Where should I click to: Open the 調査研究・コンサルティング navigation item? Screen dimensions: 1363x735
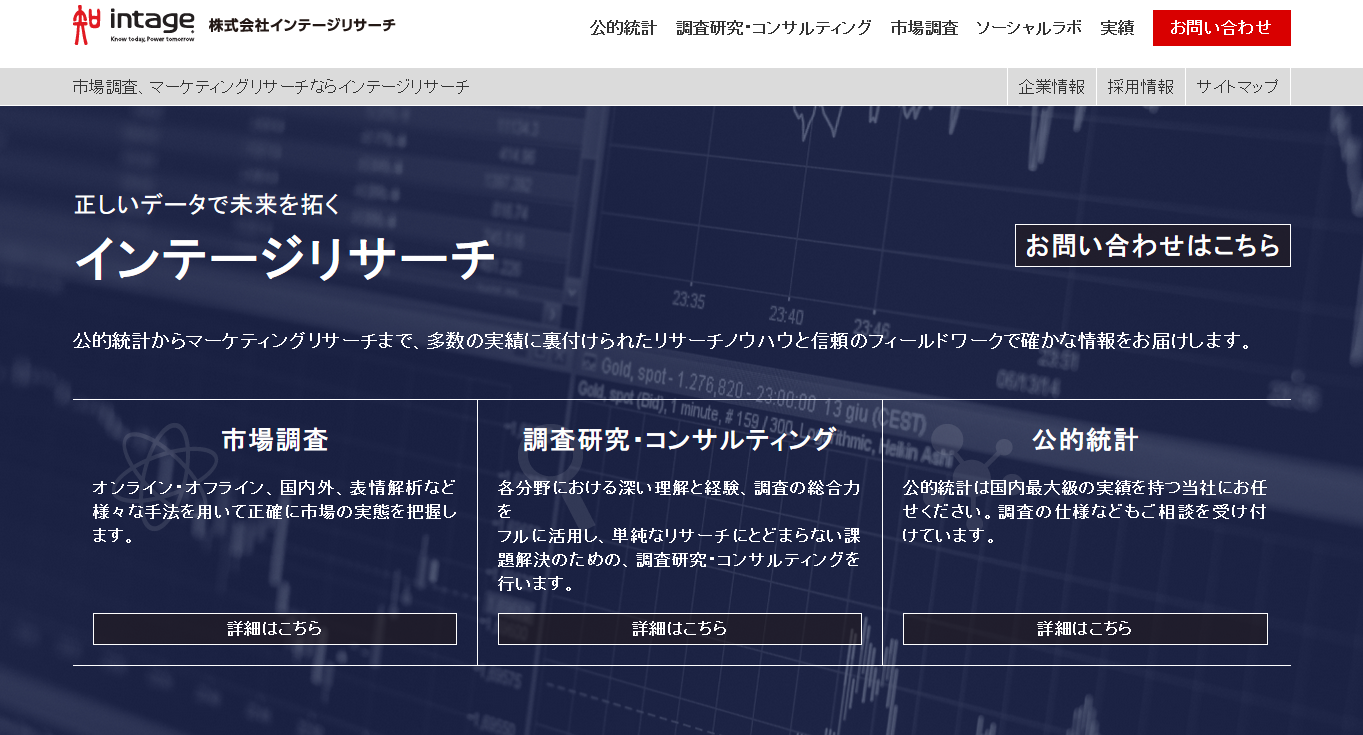(775, 29)
